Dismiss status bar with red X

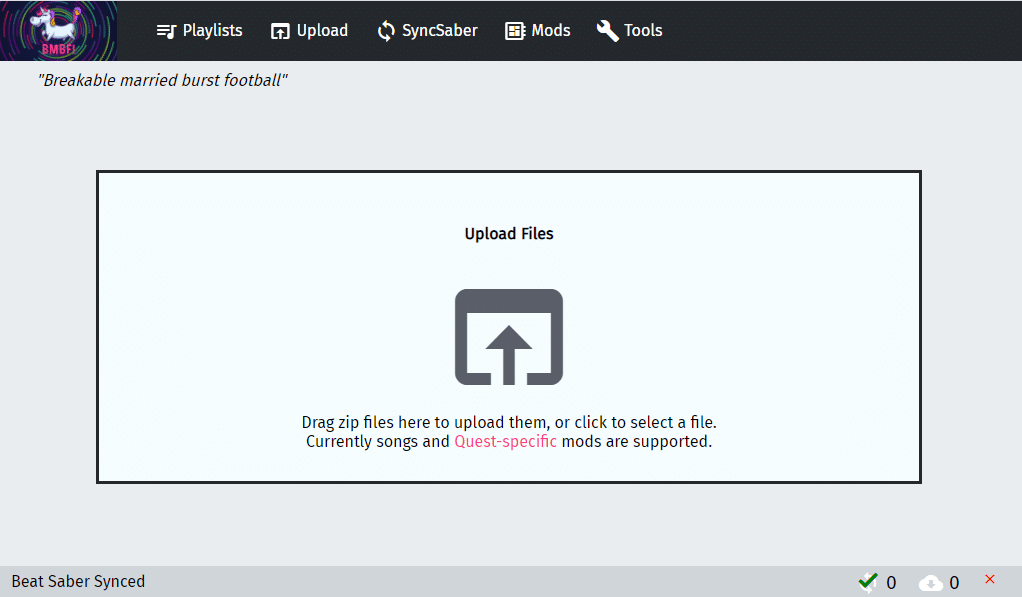989,579
